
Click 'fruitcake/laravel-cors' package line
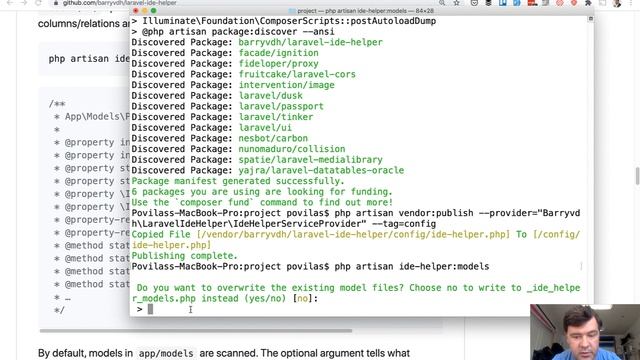[297, 74]
